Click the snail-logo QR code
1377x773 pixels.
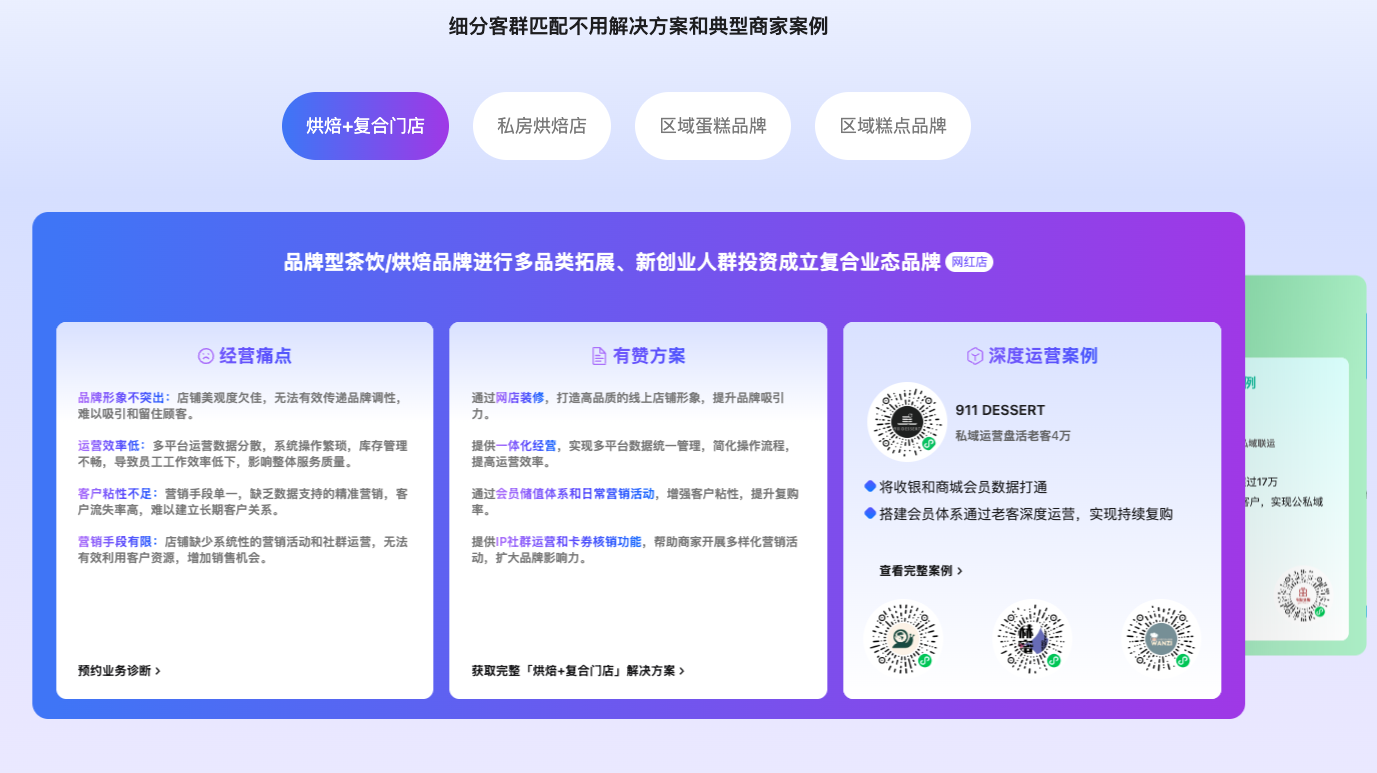(x=903, y=638)
